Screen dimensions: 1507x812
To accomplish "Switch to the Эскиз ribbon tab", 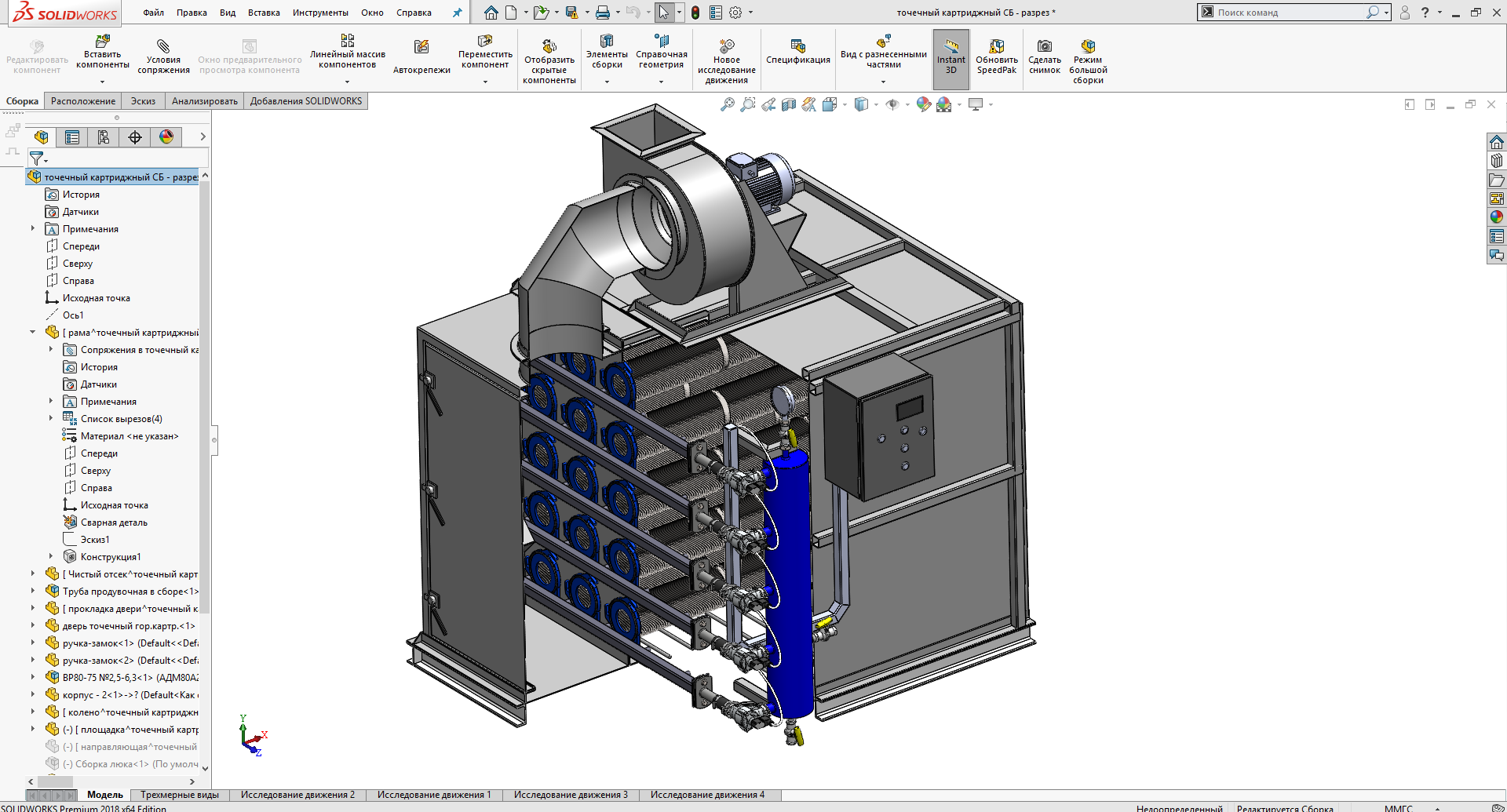I will pyautogui.click(x=143, y=101).
